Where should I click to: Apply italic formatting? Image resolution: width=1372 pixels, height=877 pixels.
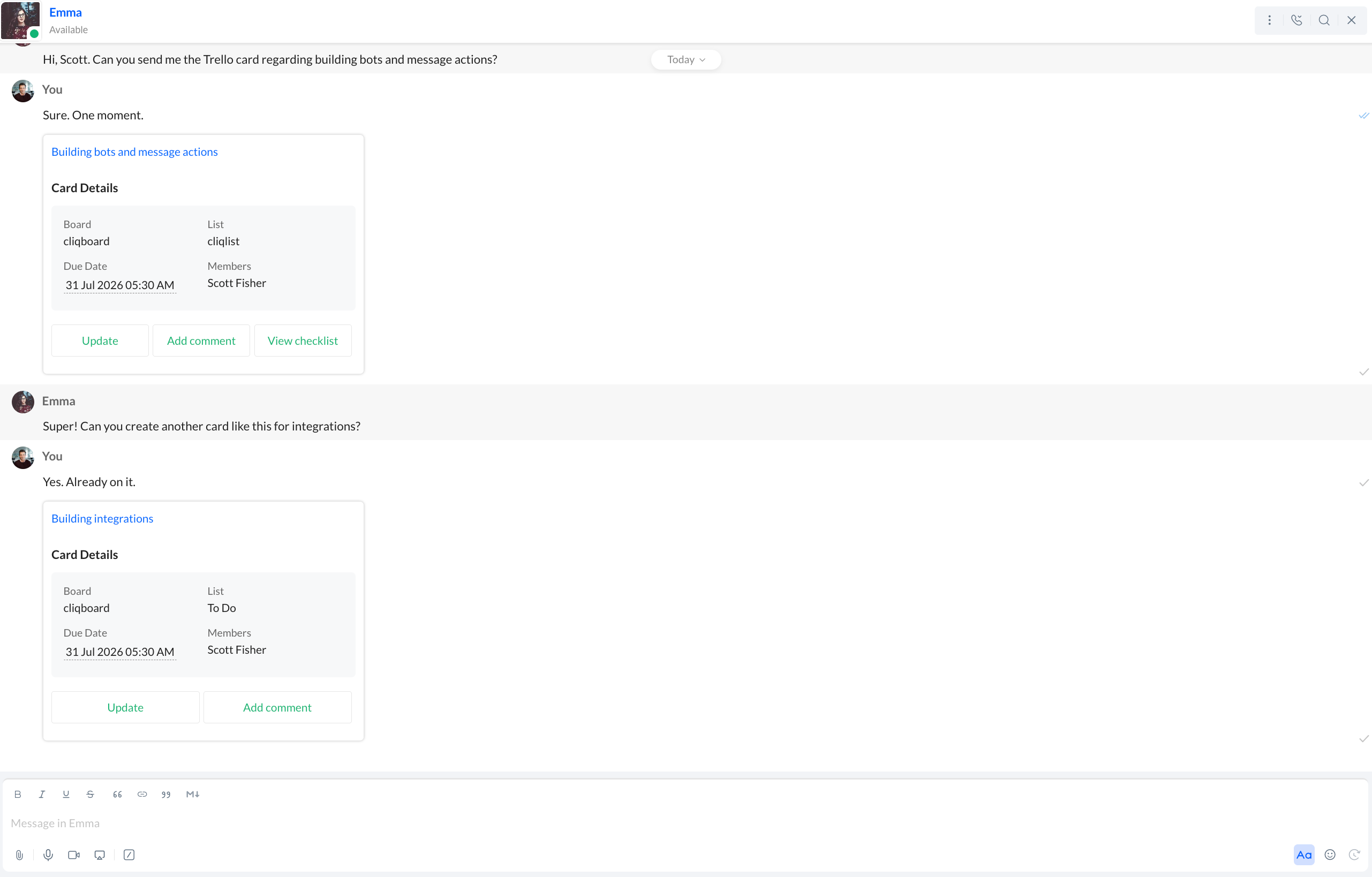coord(42,795)
